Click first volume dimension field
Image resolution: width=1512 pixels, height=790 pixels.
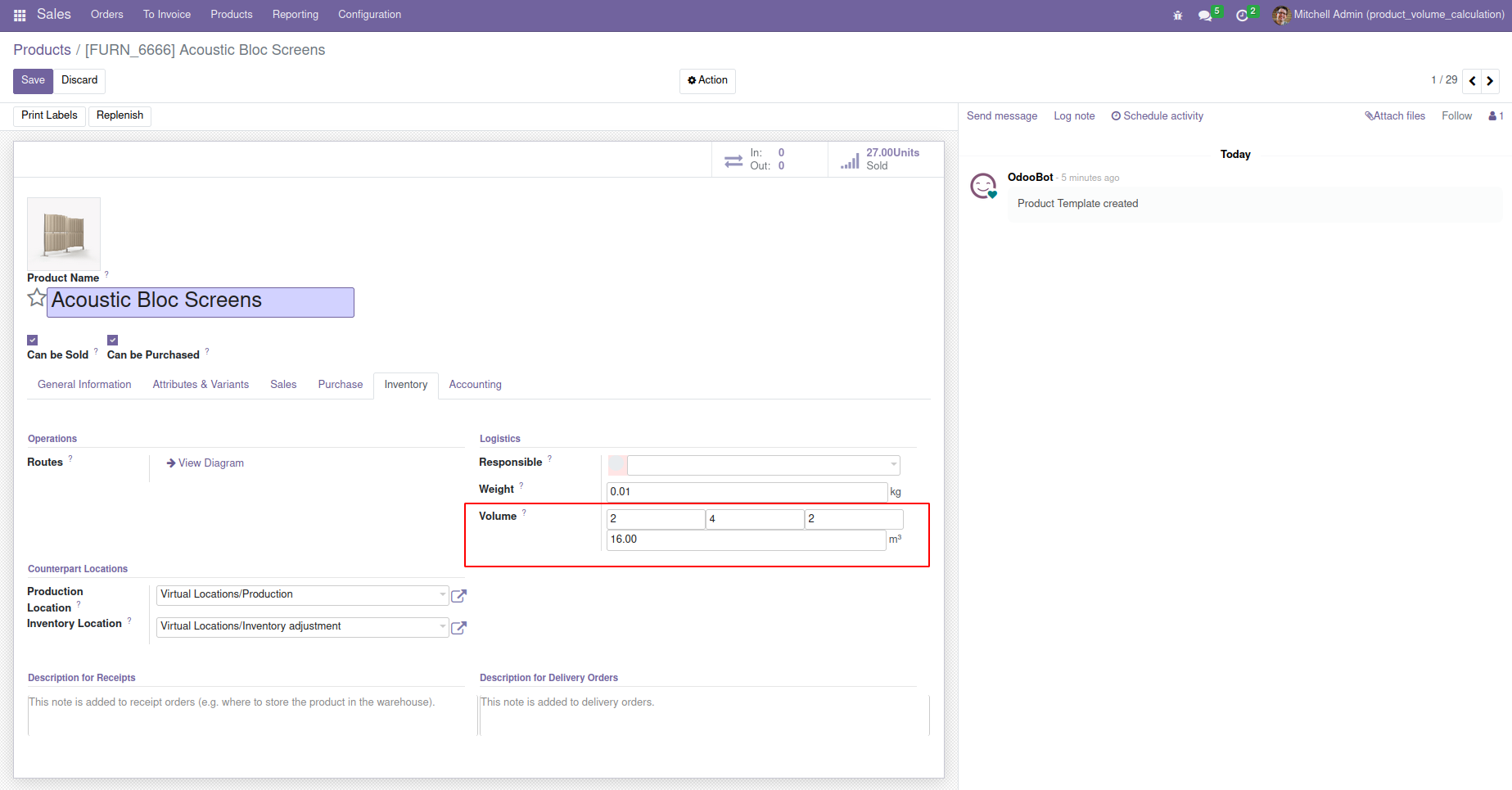click(656, 519)
